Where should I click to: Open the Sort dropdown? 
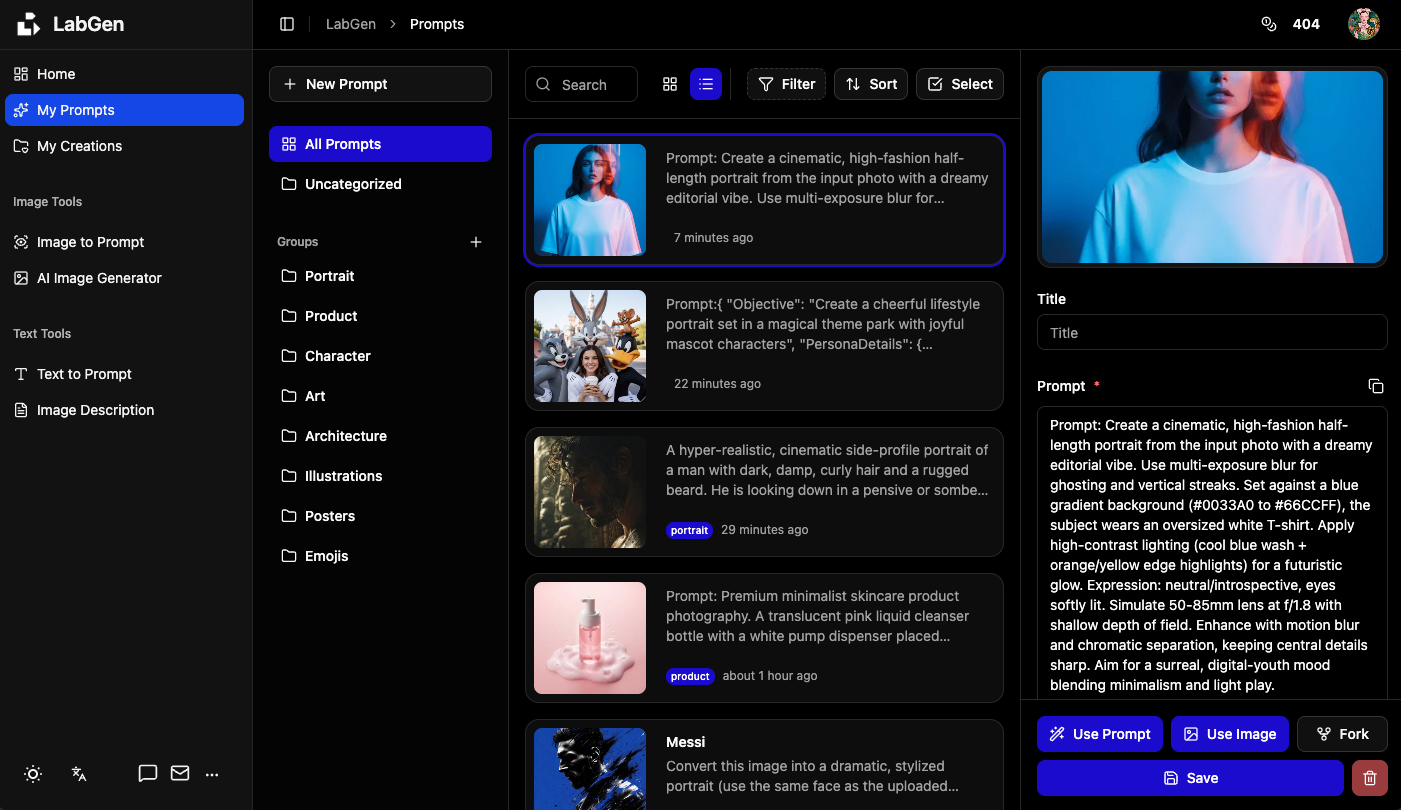[x=870, y=84]
